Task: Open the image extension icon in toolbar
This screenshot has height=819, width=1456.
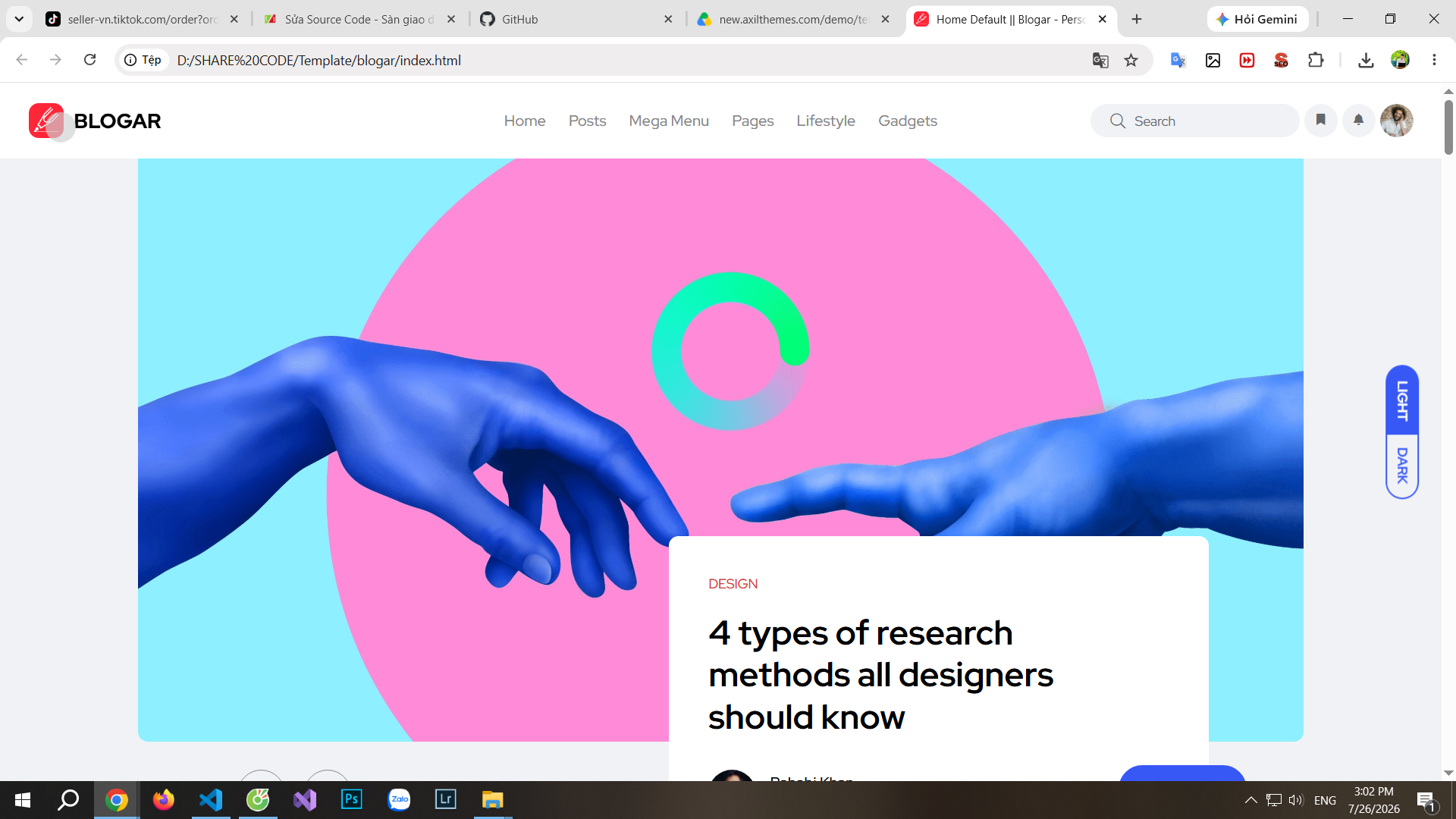Action: [x=1213, y=60]
